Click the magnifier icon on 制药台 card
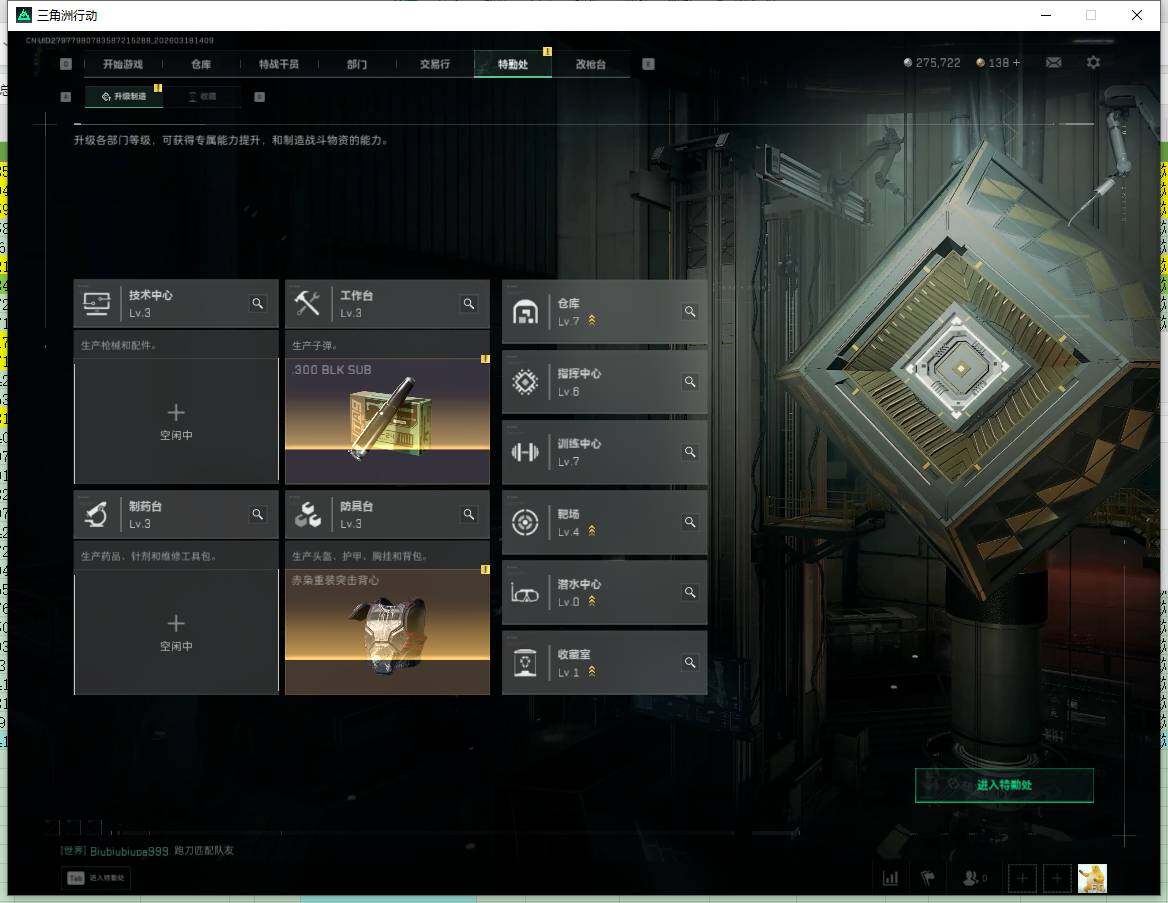The height and width of the screenshot is (903, 1168). [x=258, y=514]
